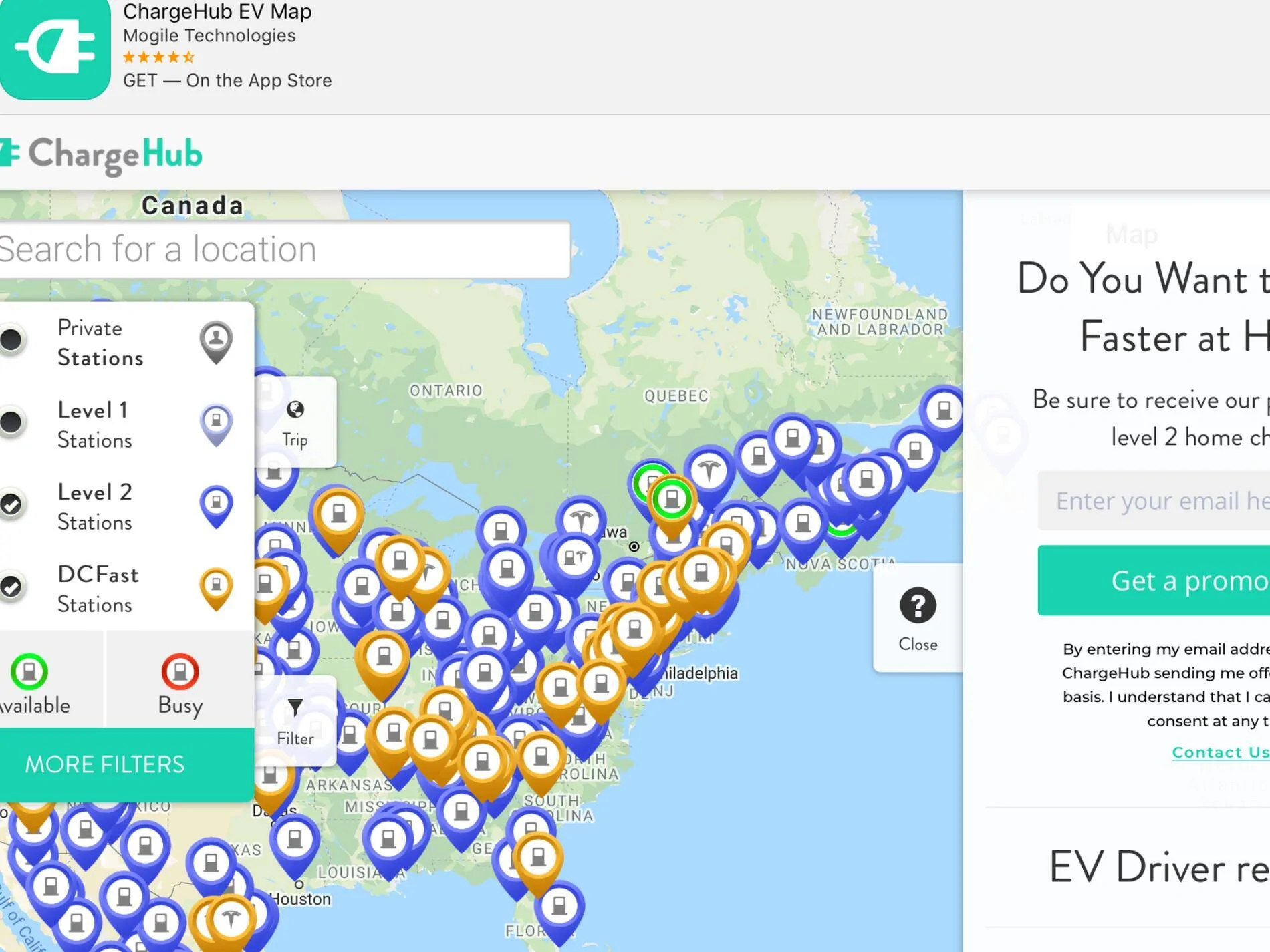Click the ChargeHub logo
The image size is (1270, 952).
click(101, 155)
